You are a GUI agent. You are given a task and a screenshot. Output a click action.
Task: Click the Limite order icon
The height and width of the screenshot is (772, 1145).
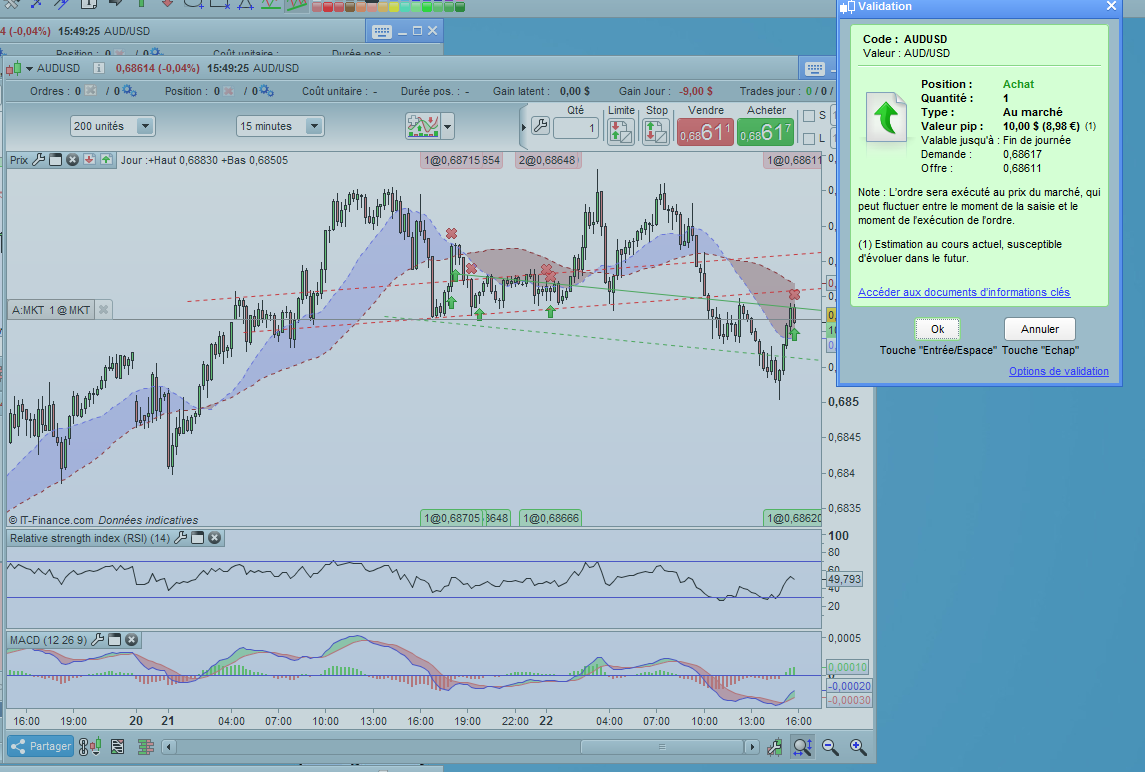pyautogui.click(x=620, y=131)
